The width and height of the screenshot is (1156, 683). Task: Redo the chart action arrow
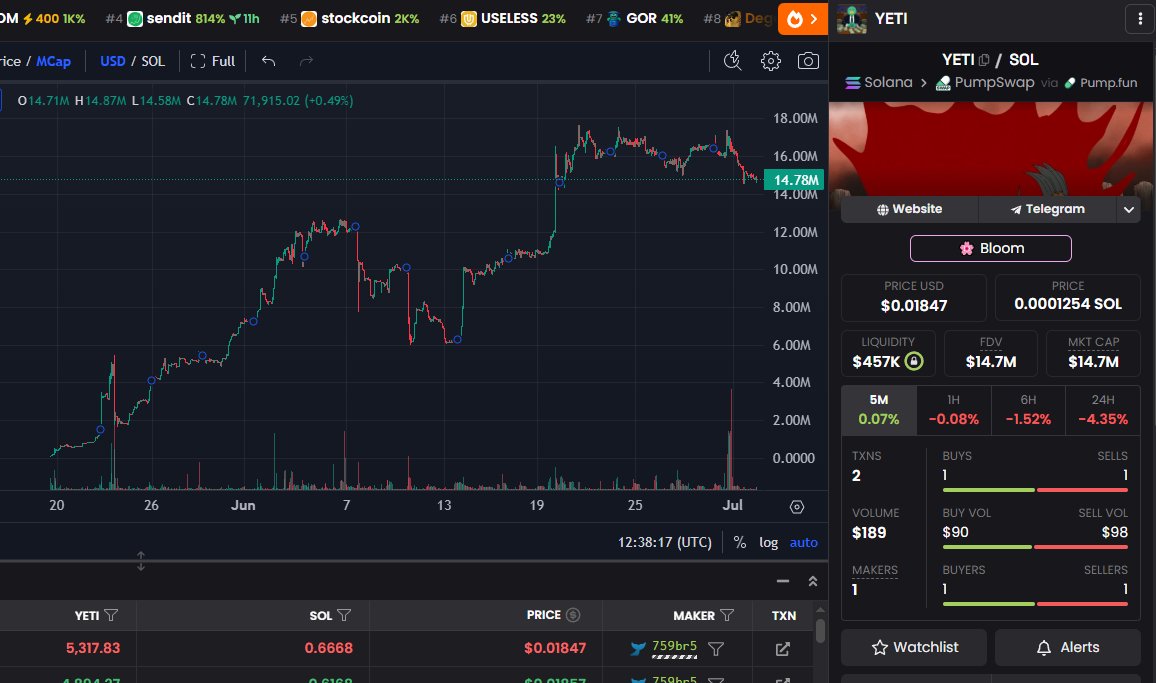click(x=306, y=61)
